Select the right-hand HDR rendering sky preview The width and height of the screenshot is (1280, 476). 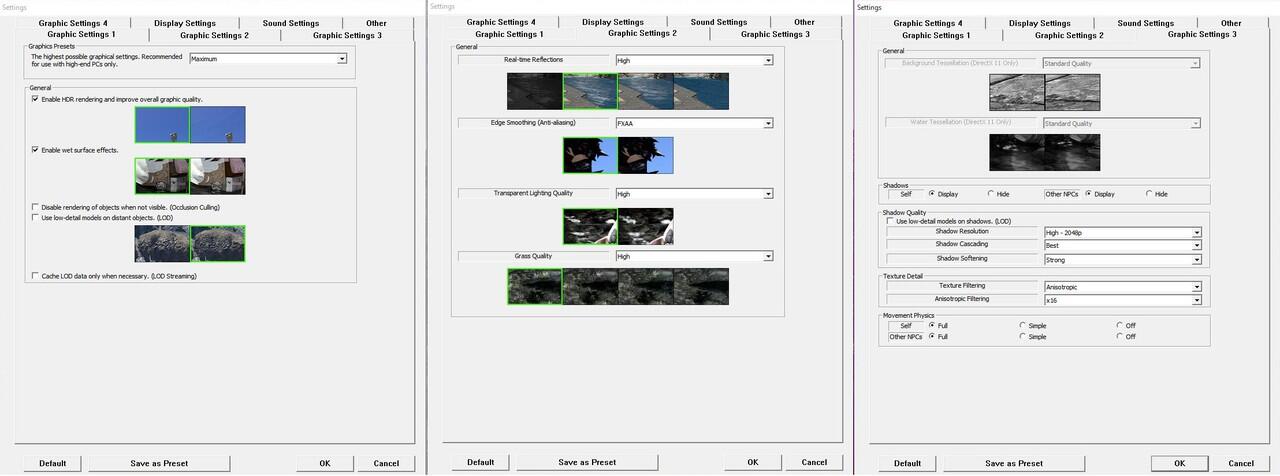coord(218,125)
